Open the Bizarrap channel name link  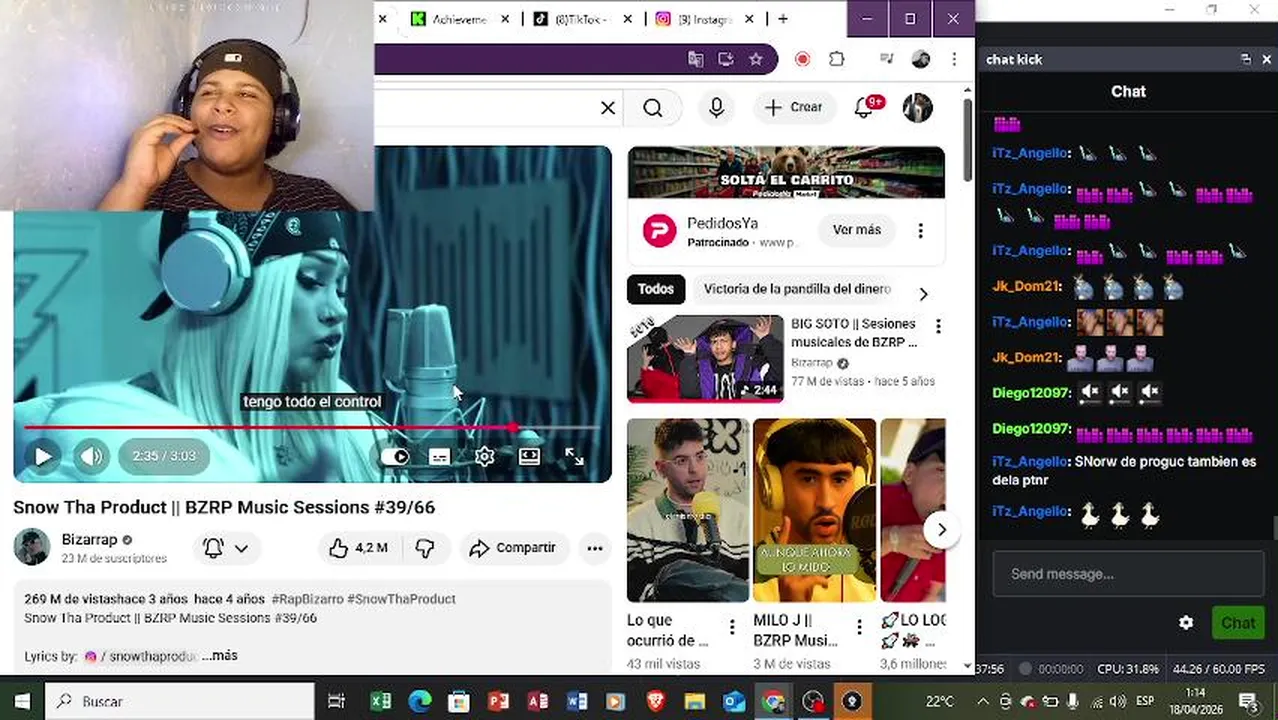(89, 539)
